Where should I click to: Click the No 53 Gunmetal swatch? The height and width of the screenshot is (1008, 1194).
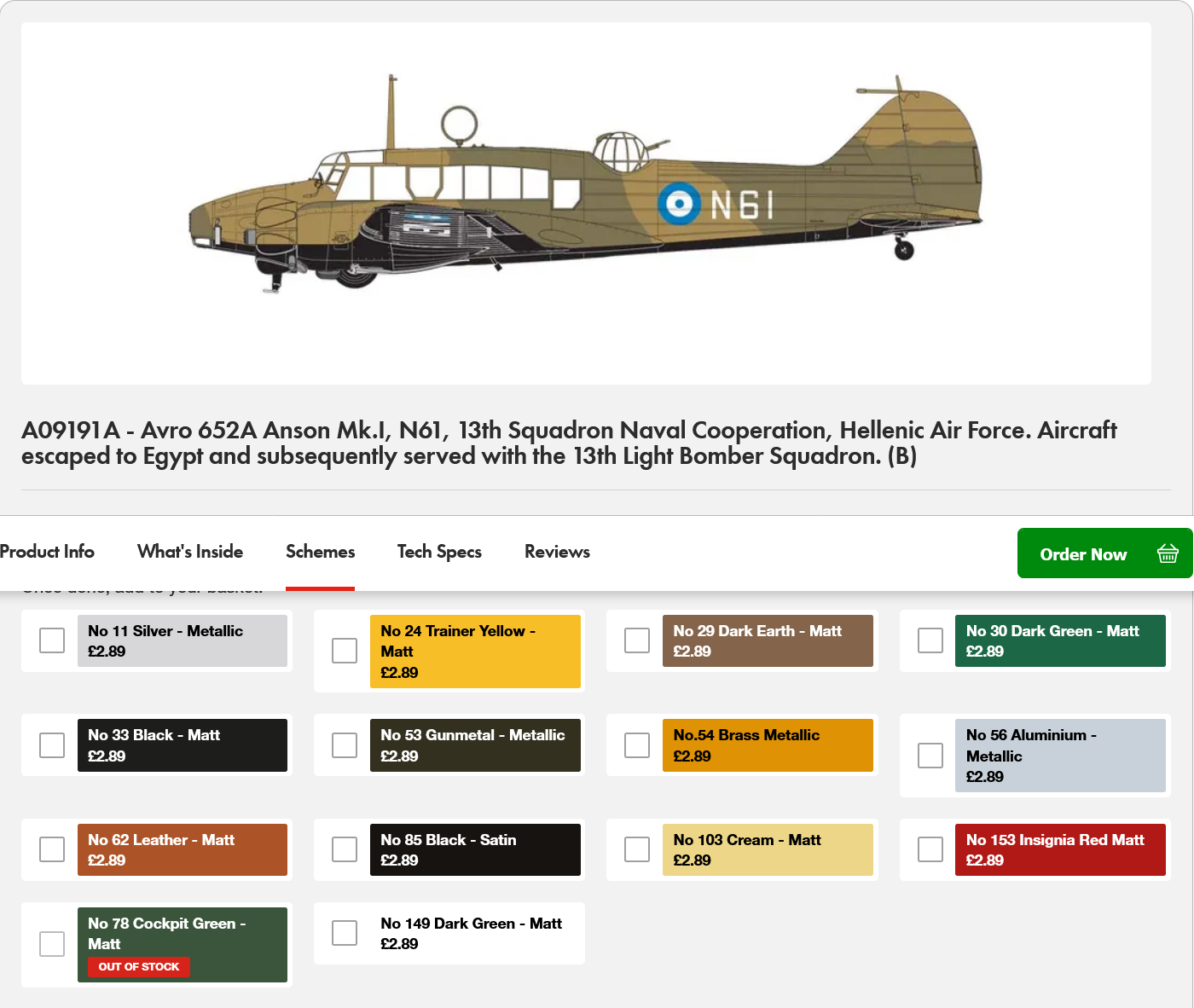[475, 745]
